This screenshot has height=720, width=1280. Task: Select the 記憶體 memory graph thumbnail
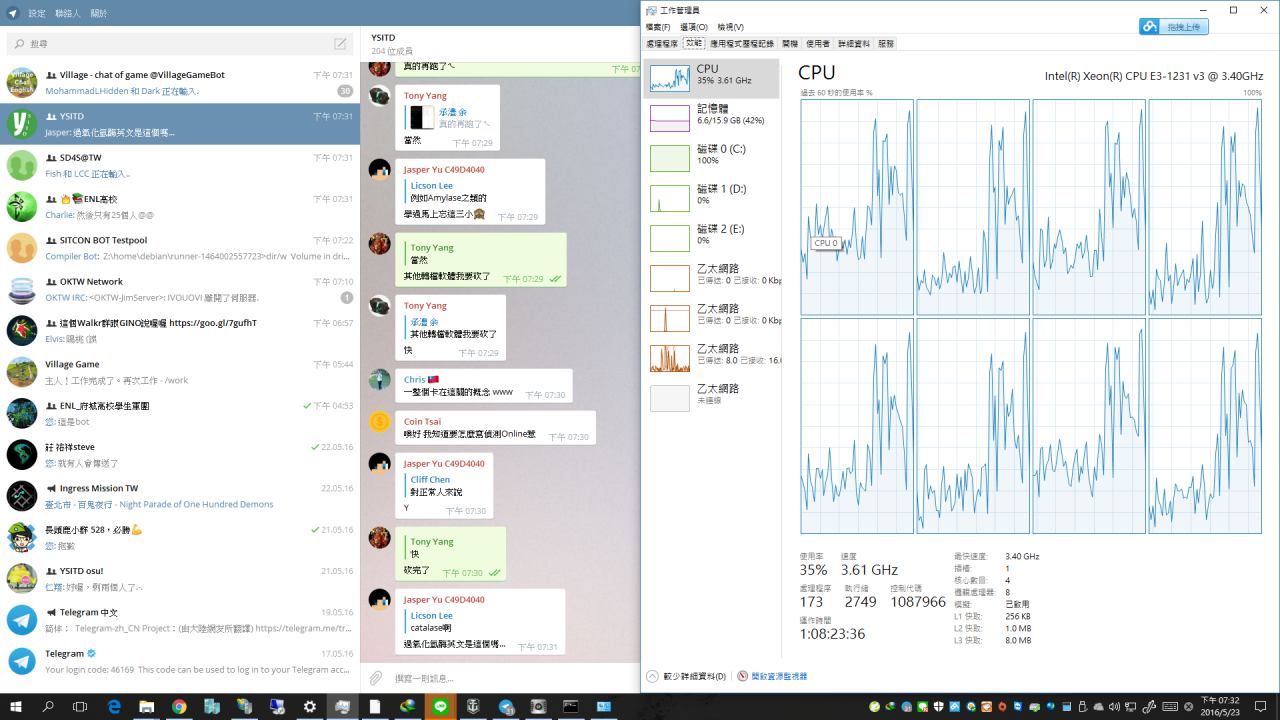click(x=670, y=118)
